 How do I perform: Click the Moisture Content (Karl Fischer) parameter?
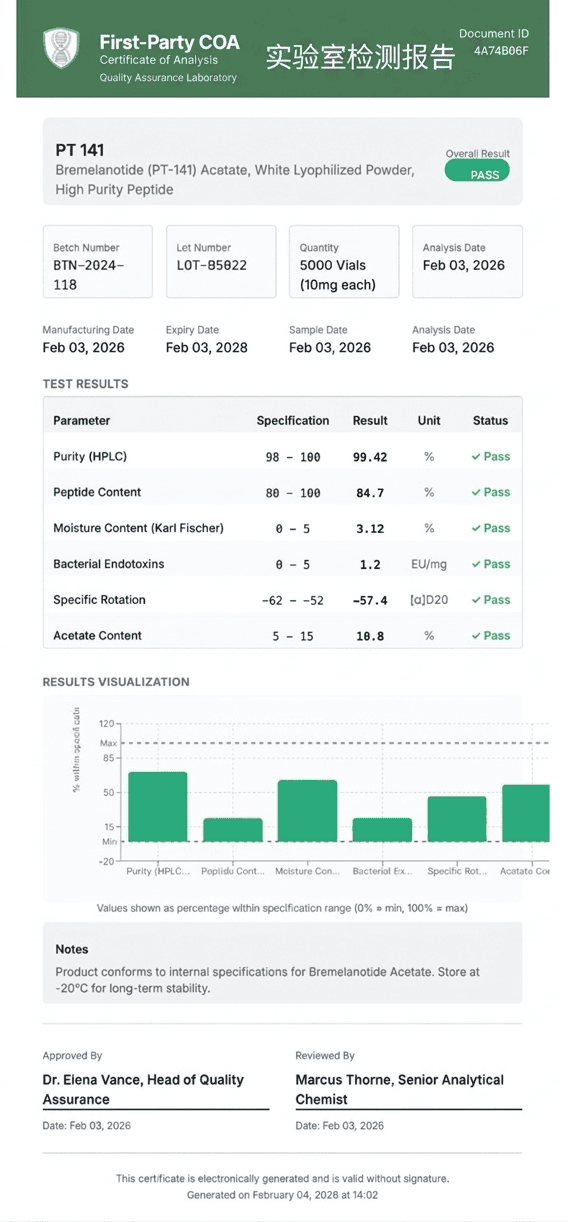click(138, 528)
